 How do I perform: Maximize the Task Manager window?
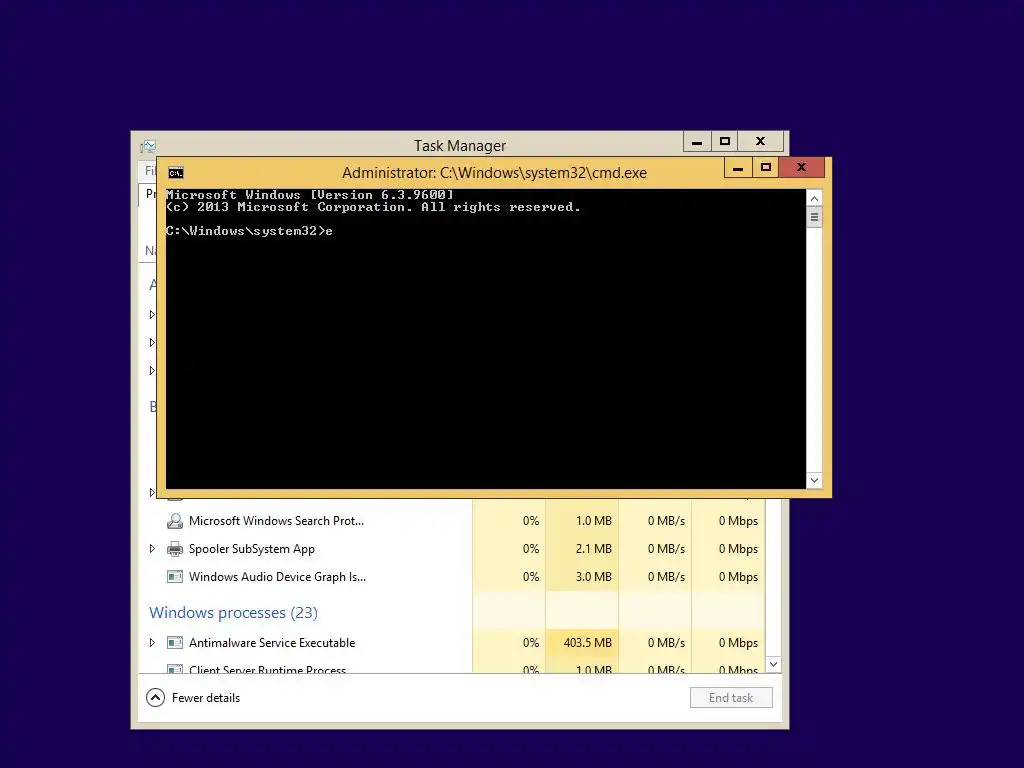[x=724, y=142]
